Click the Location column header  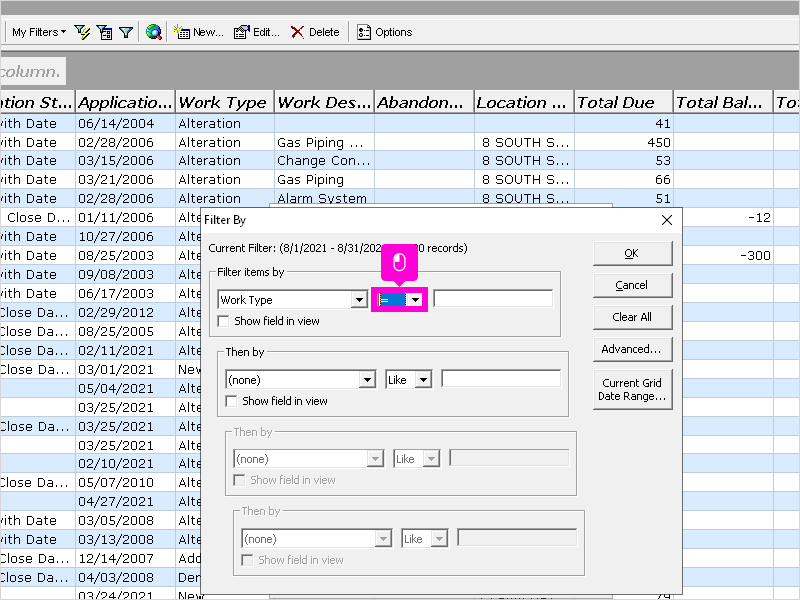[x=524, y=103]
